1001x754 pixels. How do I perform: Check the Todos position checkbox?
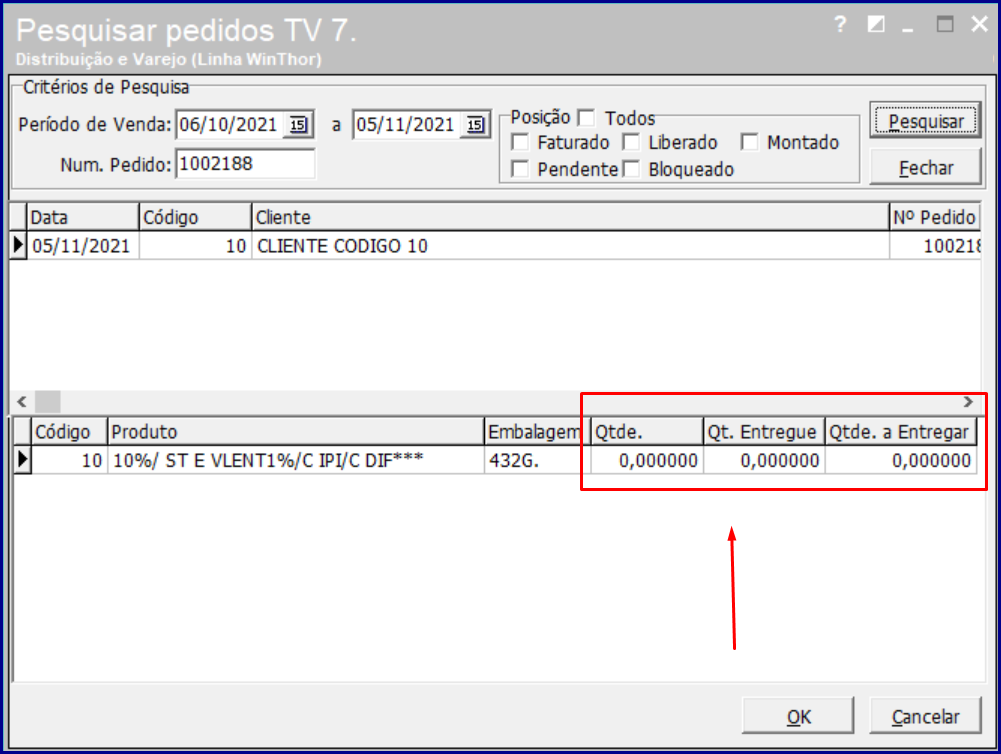(586, 118)
